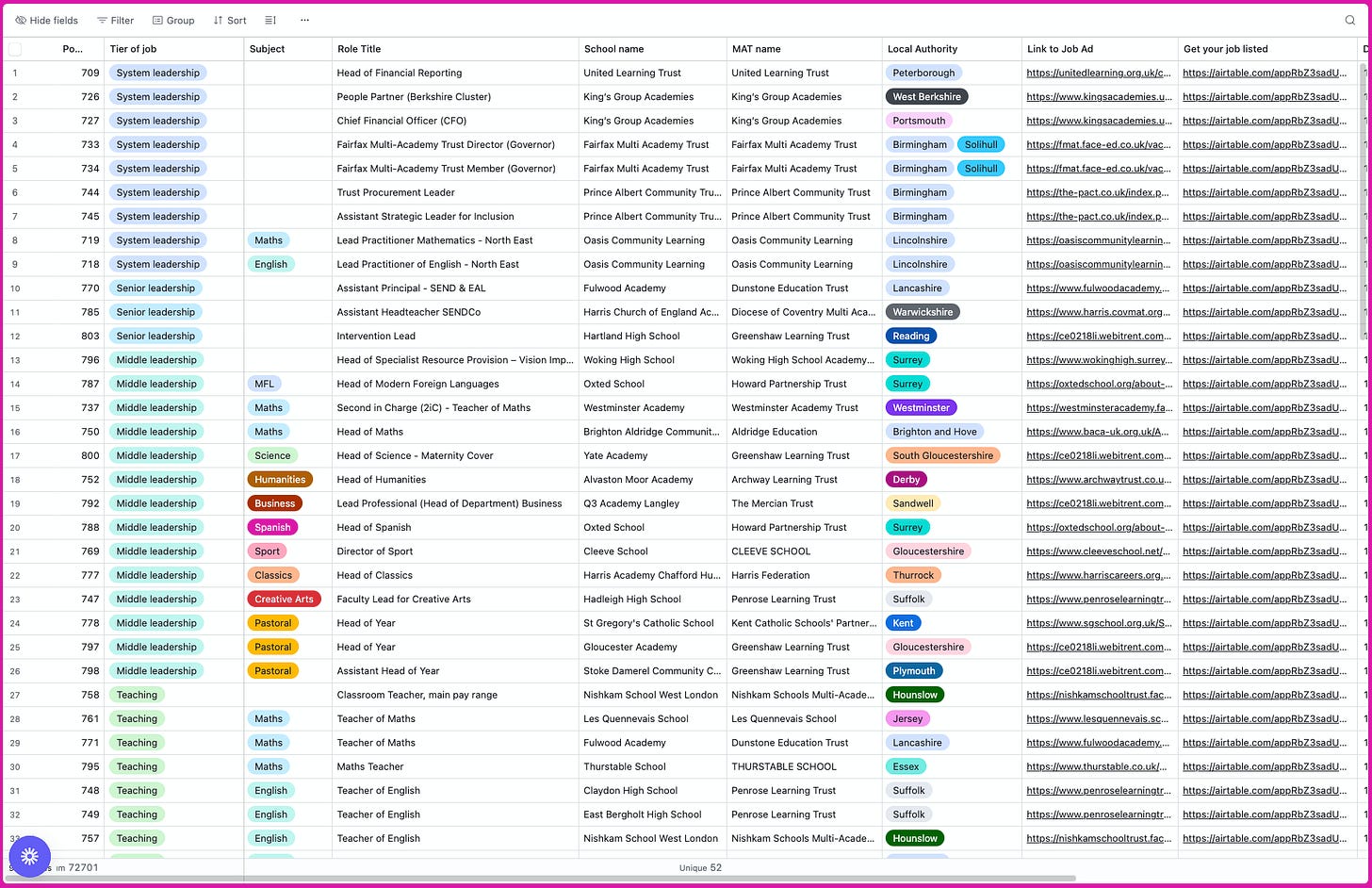Click the Thurrock tag
The image size is (1372, 888).
point(913,575)
